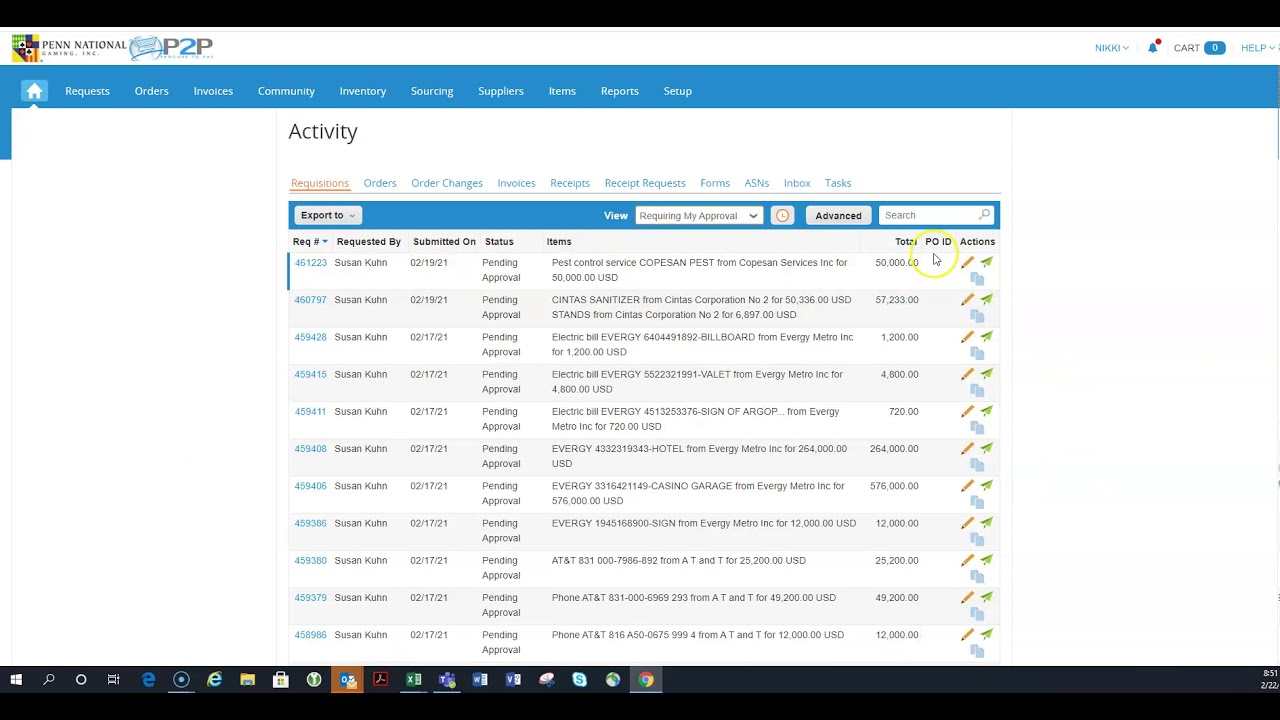
Task: Copy requisition 461223 with the duplicate icon
Action: pos(977,279)
